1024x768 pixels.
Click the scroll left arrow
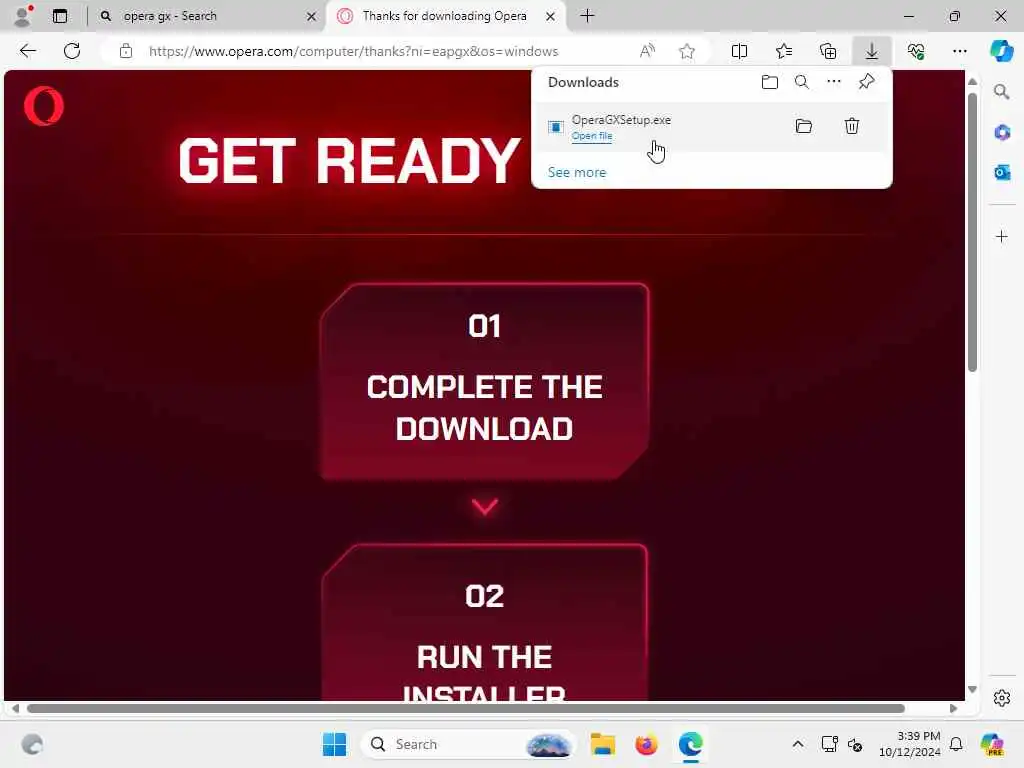pos(15,709)
